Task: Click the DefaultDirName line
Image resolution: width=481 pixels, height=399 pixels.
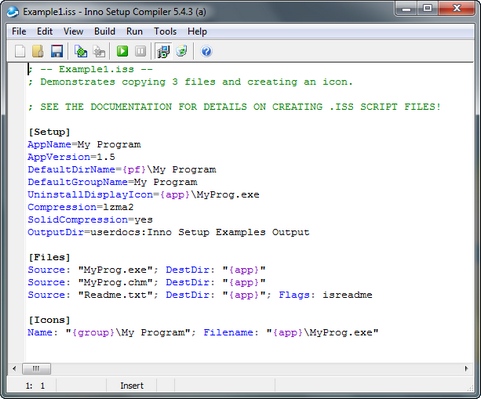Action: click(122, 170)
